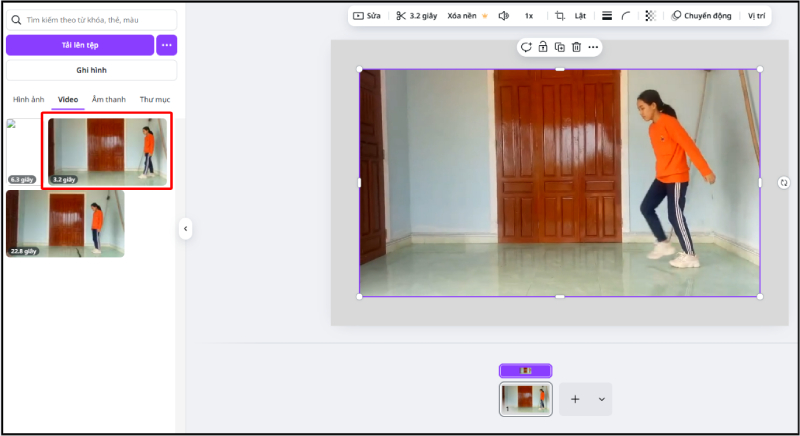Open the transparency checkerboard icon

coord(650,16)
